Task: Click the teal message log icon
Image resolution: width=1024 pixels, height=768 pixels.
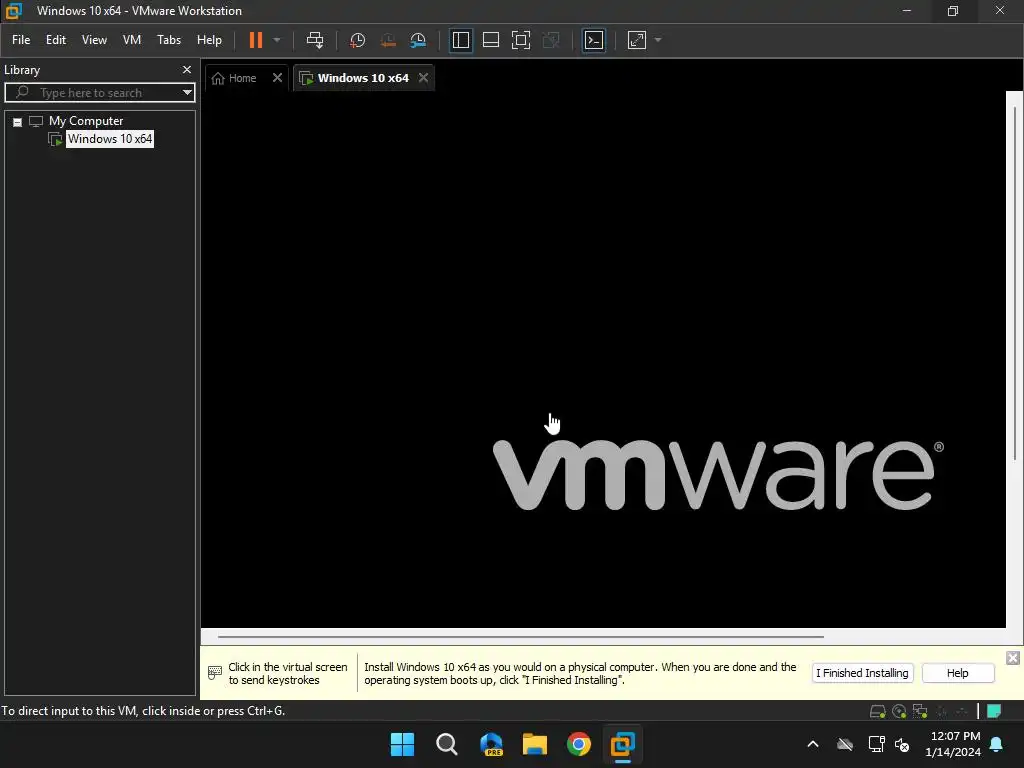Action: pyautogui.click(x=993, y=711)
